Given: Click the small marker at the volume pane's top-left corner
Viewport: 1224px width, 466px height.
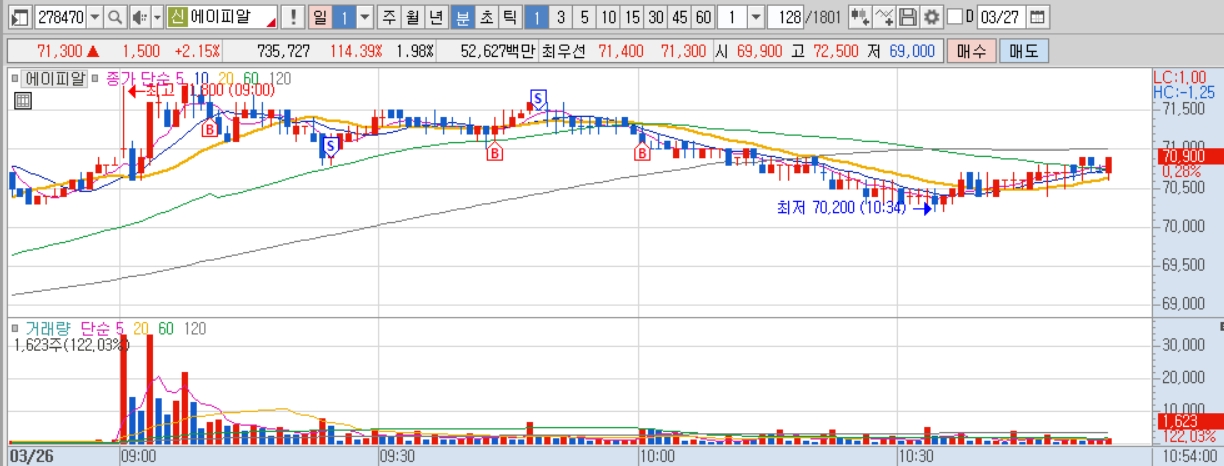Looking at the screenshot, I should point(13,327).
